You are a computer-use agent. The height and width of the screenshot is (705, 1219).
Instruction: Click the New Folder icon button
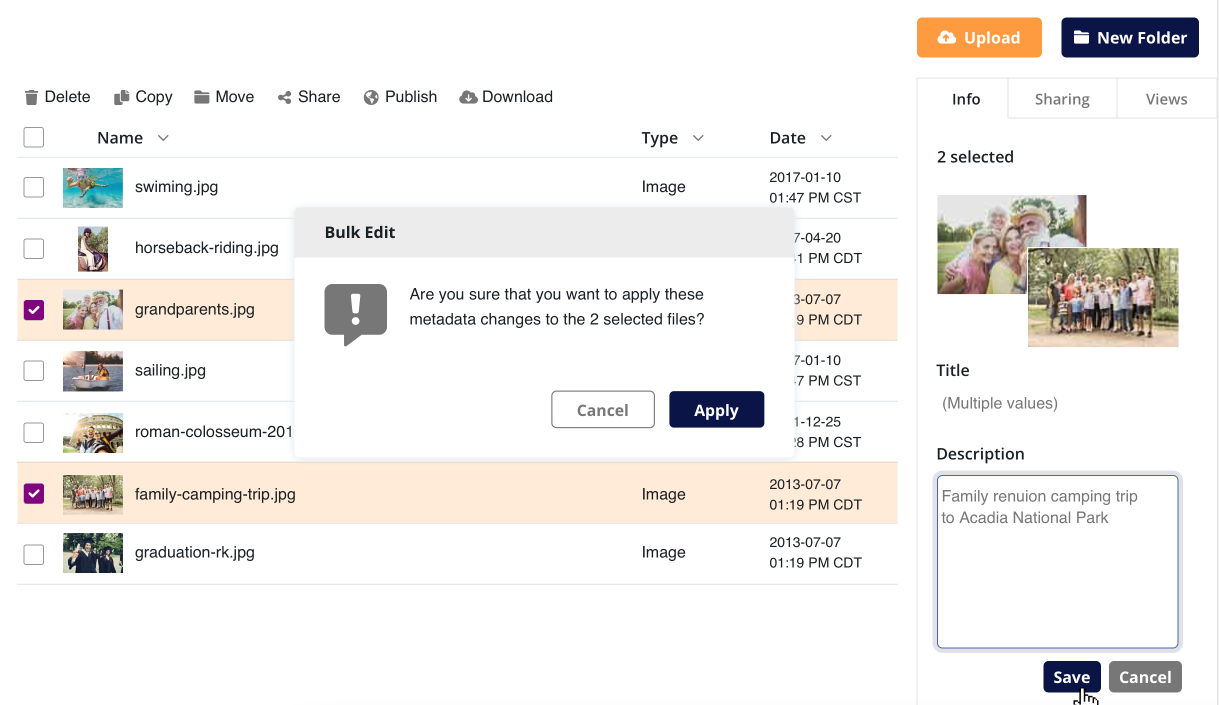(1081, 38)
